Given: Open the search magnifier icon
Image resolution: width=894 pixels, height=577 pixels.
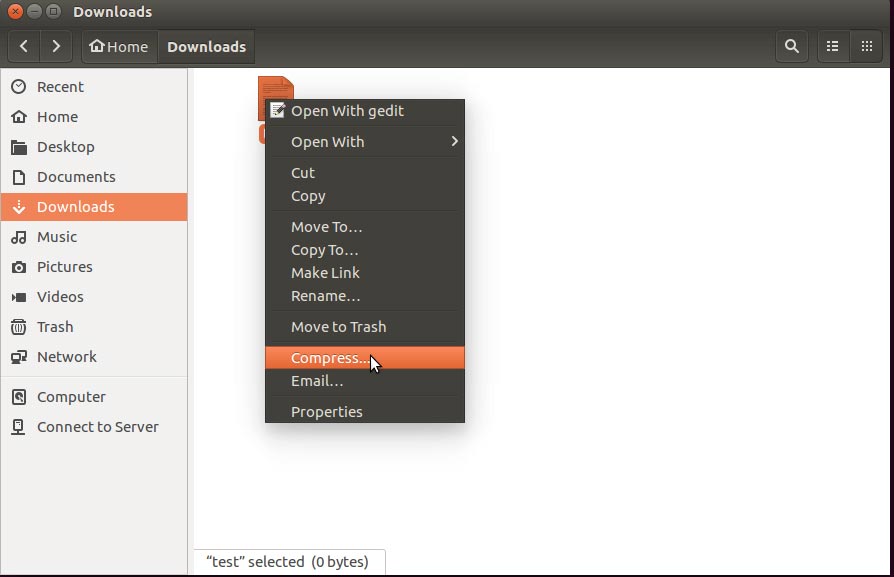Looking at the screenshot, I should tap(791, 46).
